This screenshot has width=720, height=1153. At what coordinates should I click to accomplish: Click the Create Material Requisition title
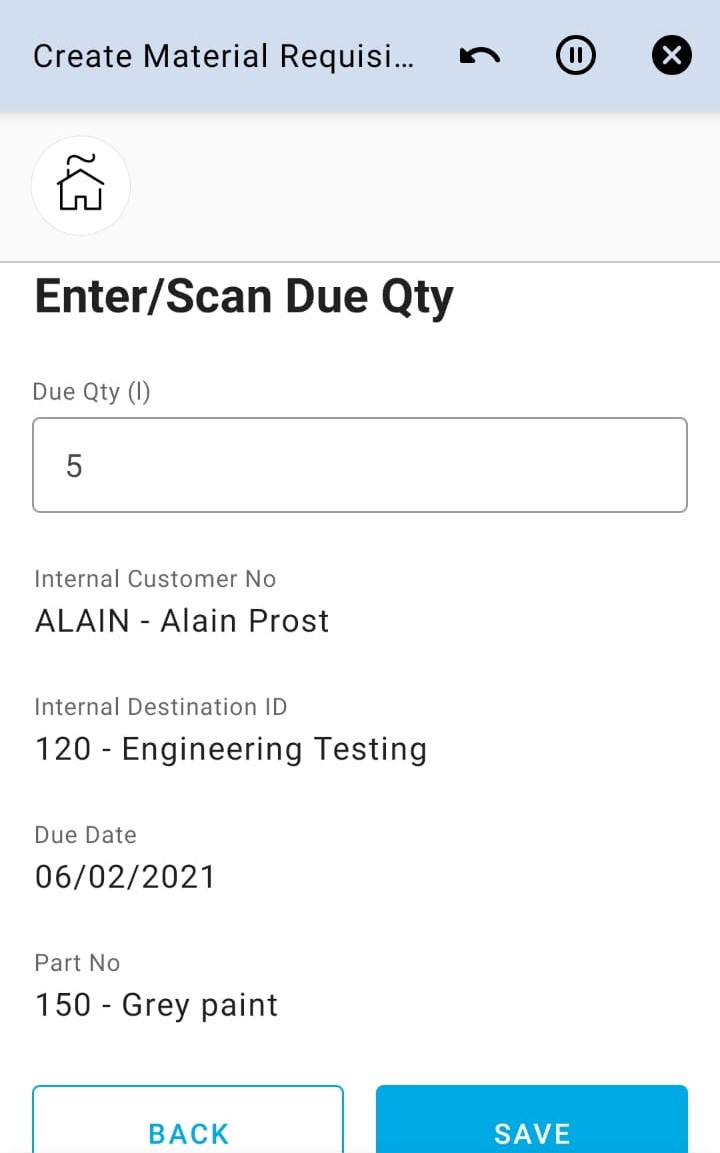coord(222,56)
